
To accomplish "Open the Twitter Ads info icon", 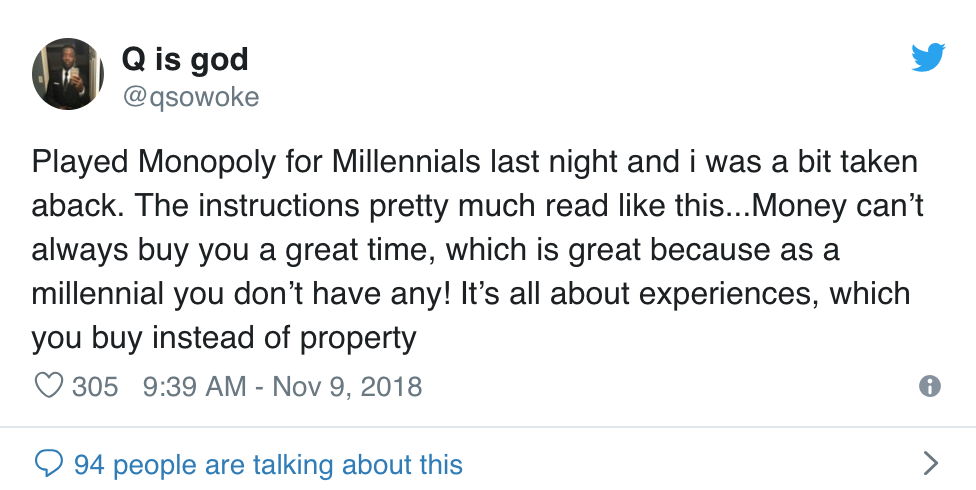I will point(929,387).
